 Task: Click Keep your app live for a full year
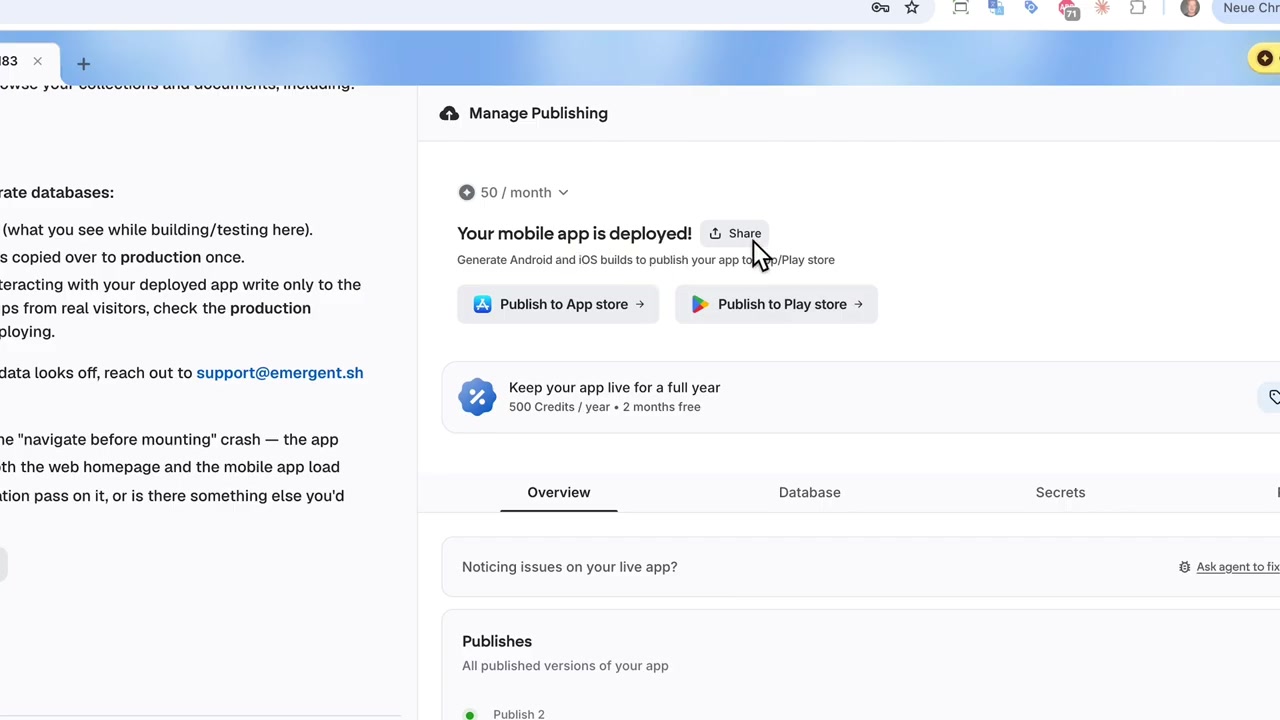(614, 388)
